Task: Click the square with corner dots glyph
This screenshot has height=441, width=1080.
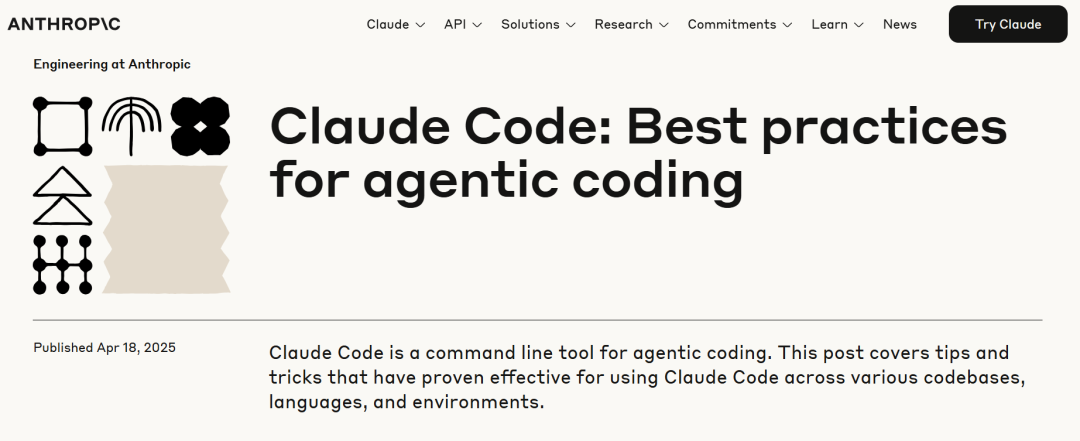Action: pos(63,126)
